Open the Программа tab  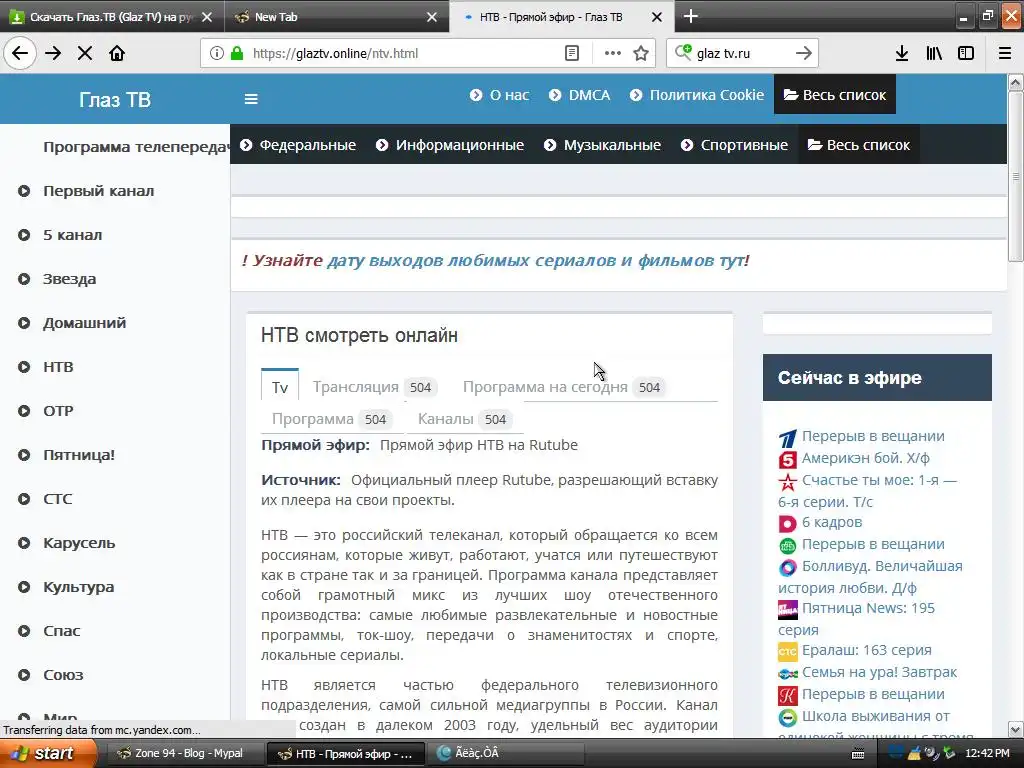330,419
